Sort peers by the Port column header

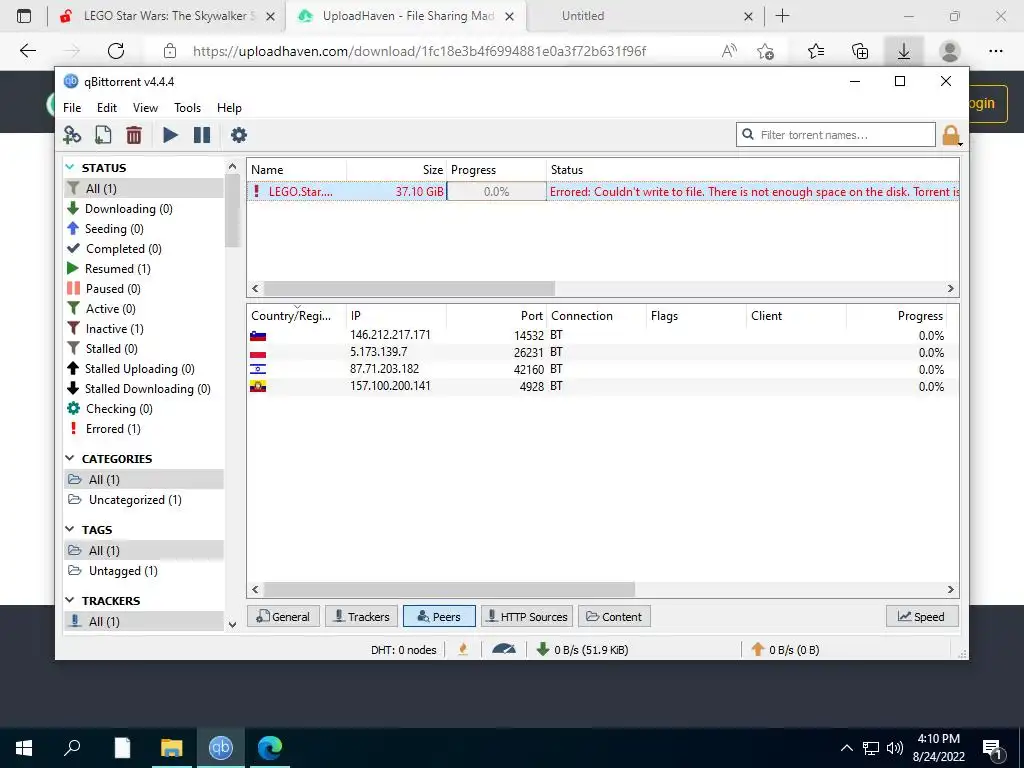(496, 316)
